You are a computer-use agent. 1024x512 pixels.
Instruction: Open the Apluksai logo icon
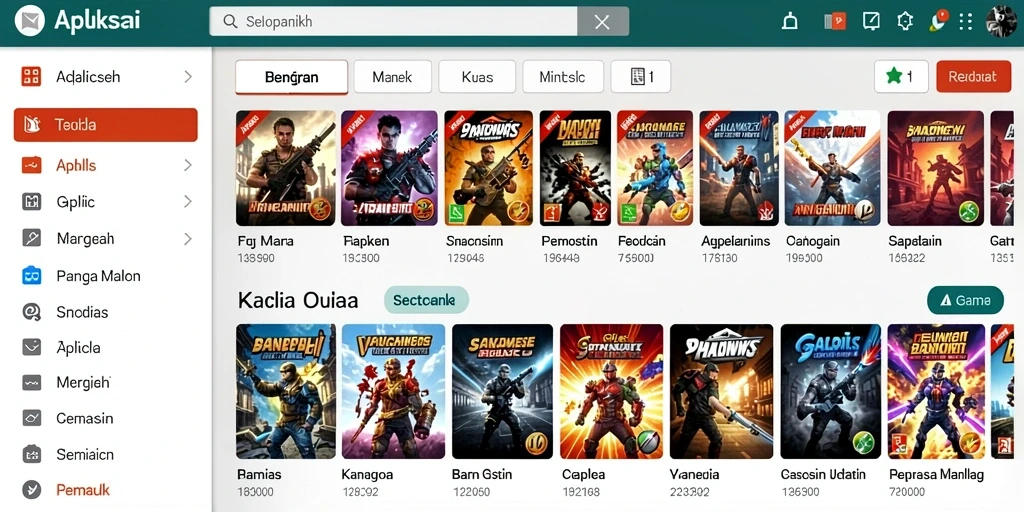tap(29, 22)
